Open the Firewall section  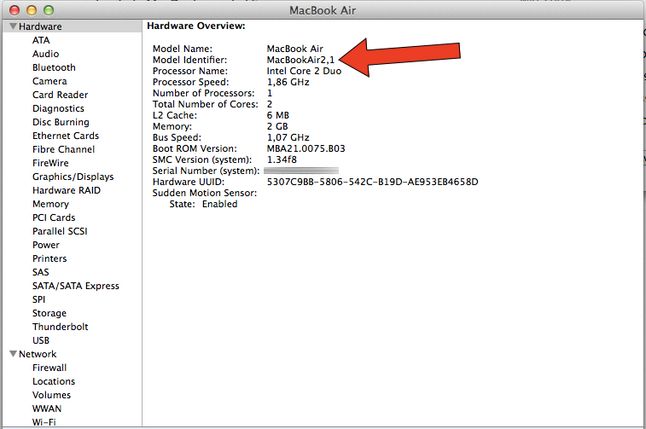49,368
